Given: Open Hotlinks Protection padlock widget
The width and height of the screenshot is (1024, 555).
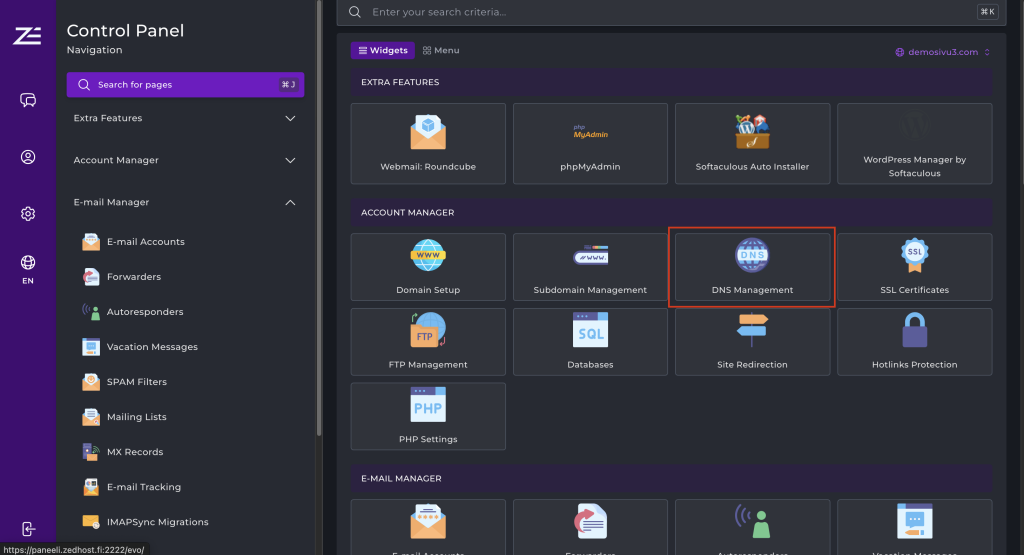Looking at the screenshot, I should tap(914, 342).
